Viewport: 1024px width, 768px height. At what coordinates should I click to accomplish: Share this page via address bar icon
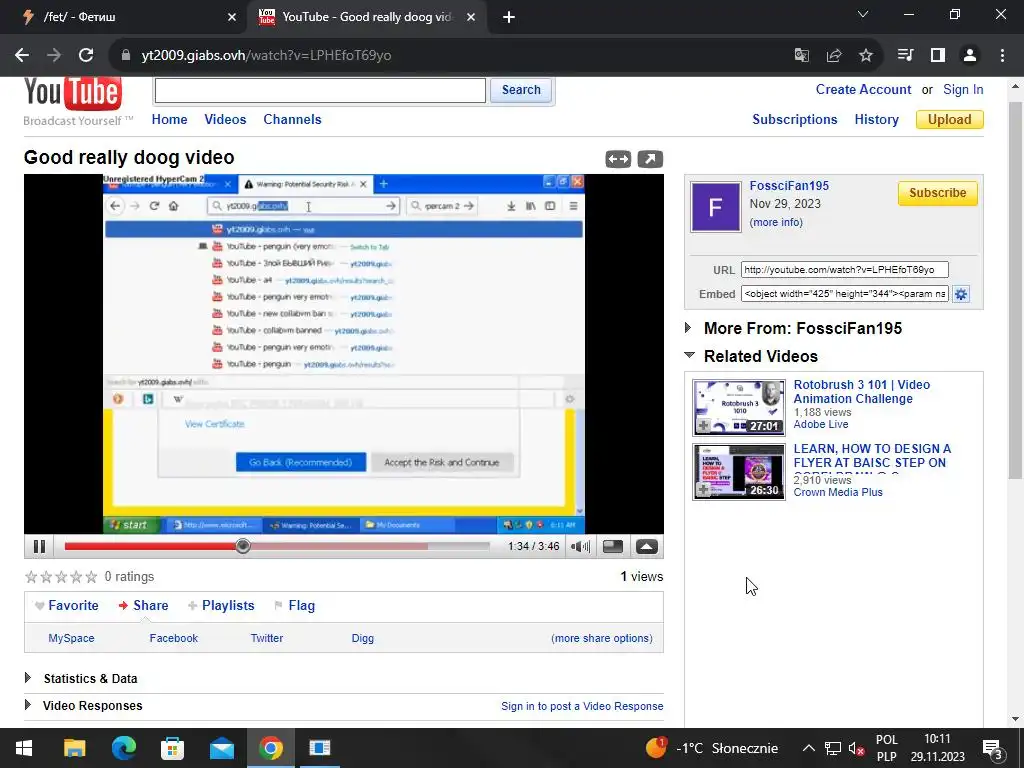click(834, 56)
